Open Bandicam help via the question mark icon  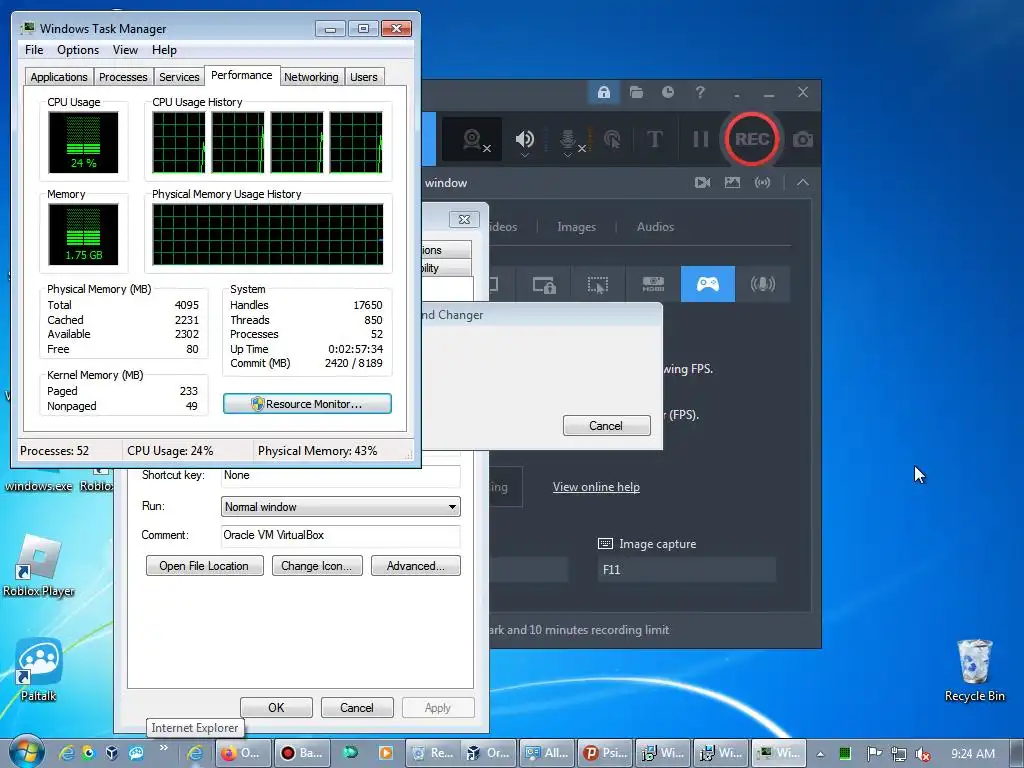click(x=699, y=92)
